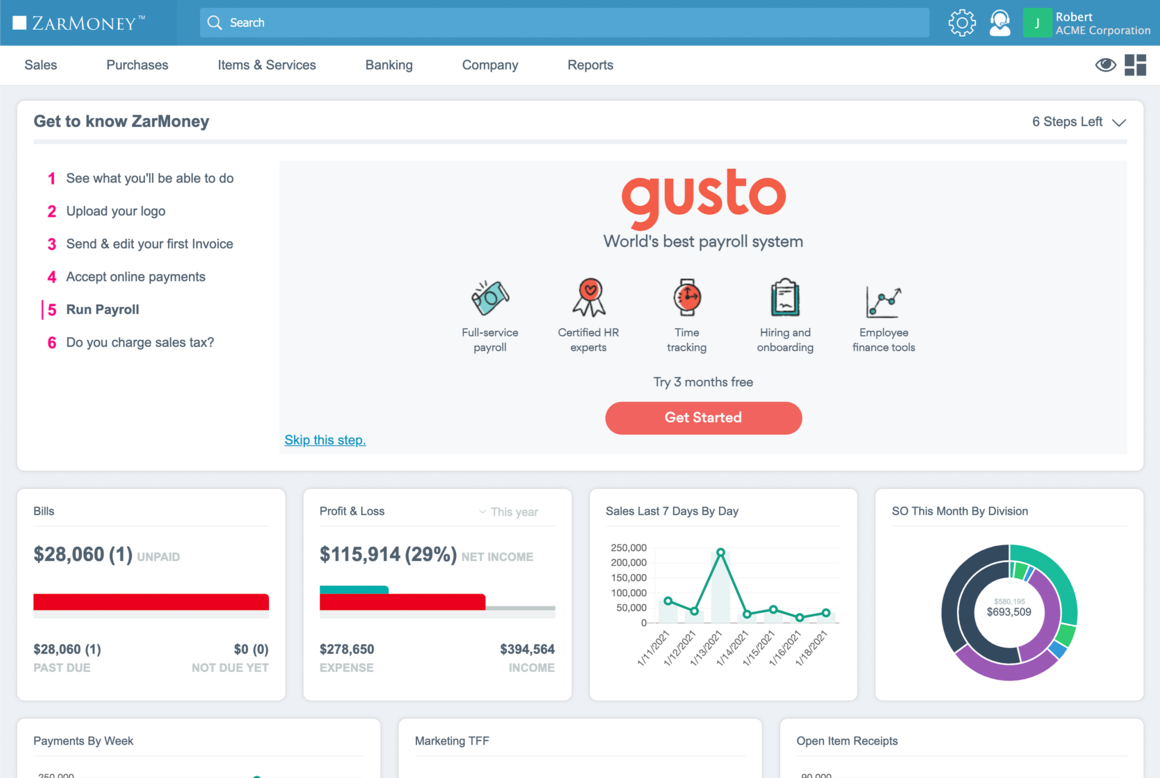Open the This year period dropdown
Screen dimensions: 1160x778
click(508, 512)
